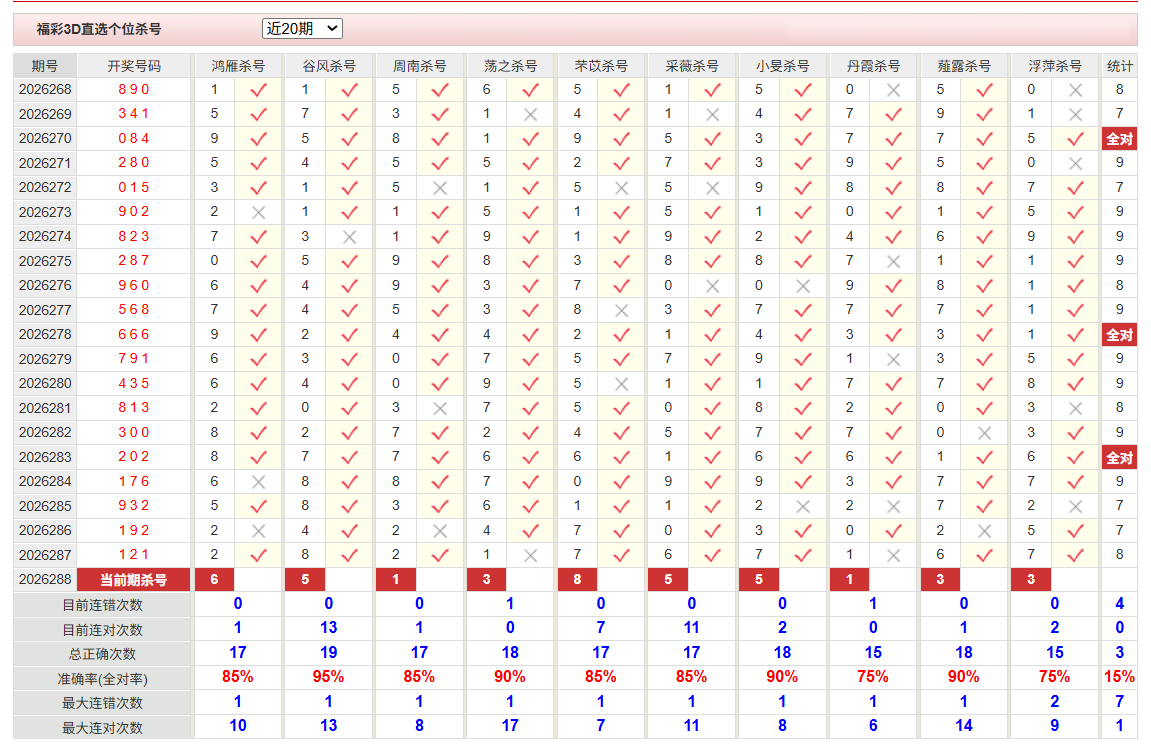1151x755 pixels.
Task: Click the X mark under 小旻杀号 in row 2026285
Action: click(803, 506)
